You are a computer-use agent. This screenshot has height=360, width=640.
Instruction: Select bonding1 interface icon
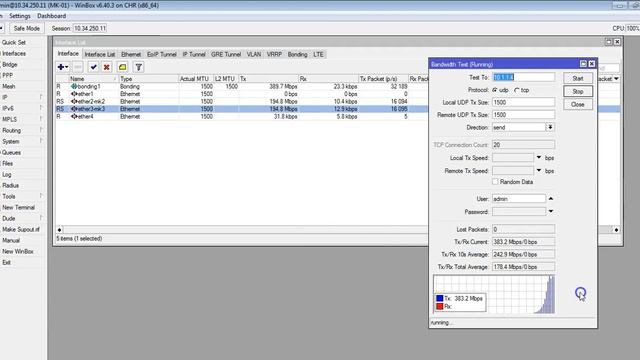[74, 87]
